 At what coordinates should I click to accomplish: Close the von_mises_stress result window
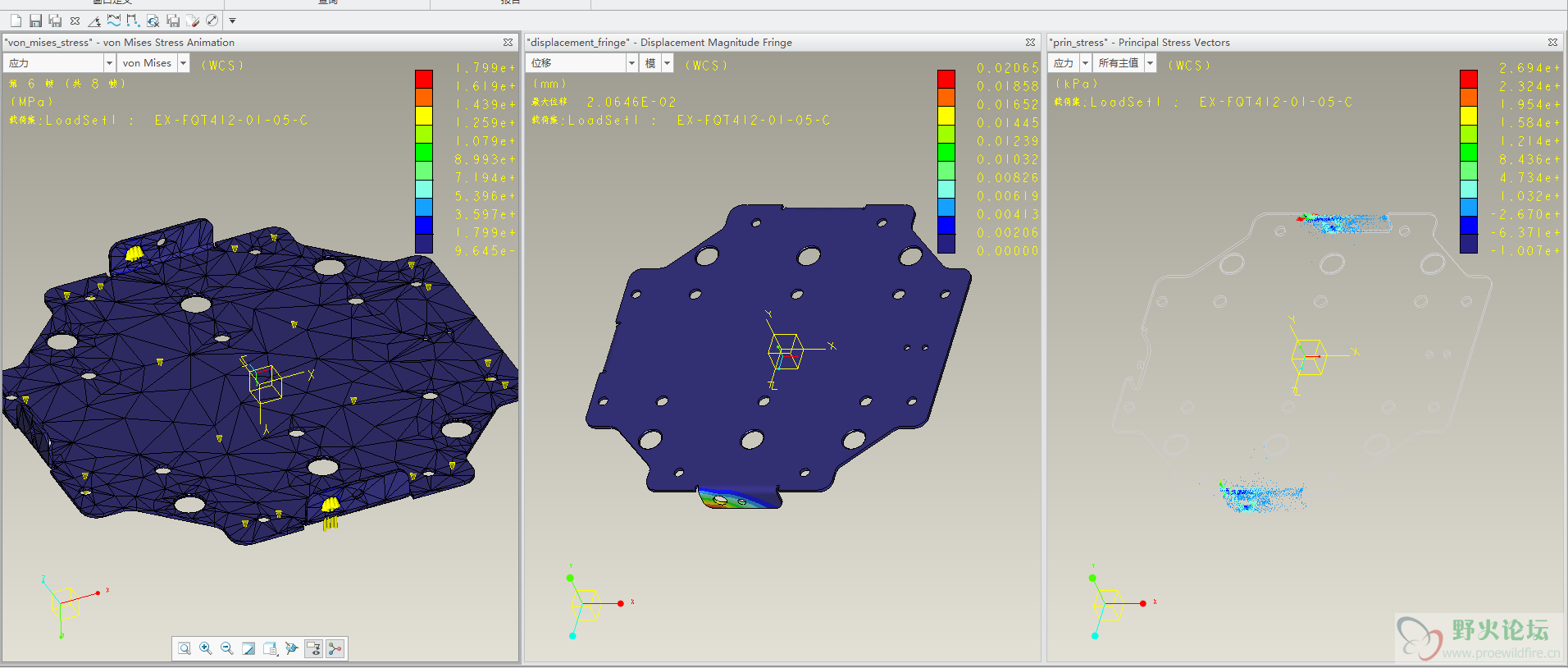[x=508, y=42]
